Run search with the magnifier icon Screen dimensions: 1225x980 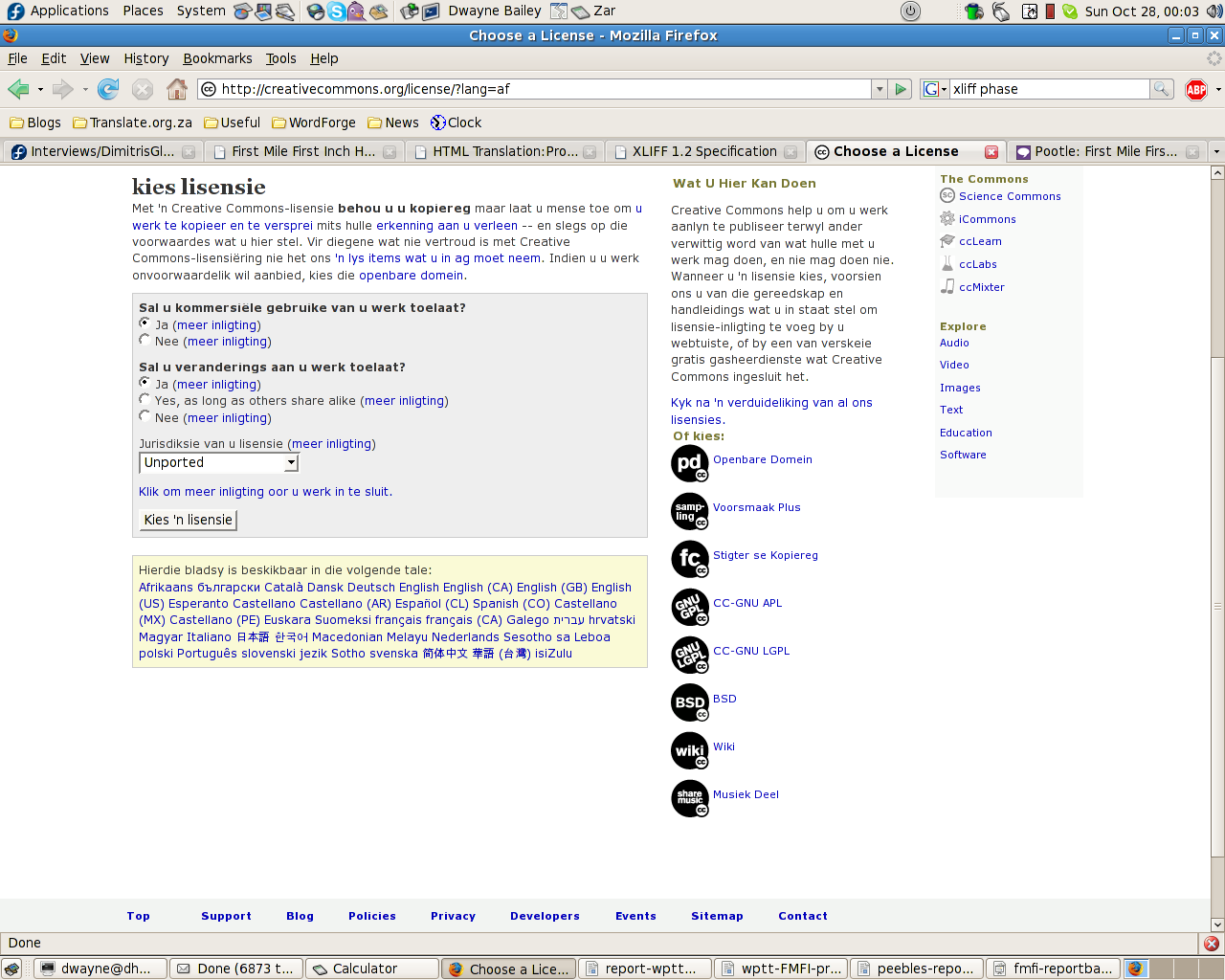pos(1161,89)
